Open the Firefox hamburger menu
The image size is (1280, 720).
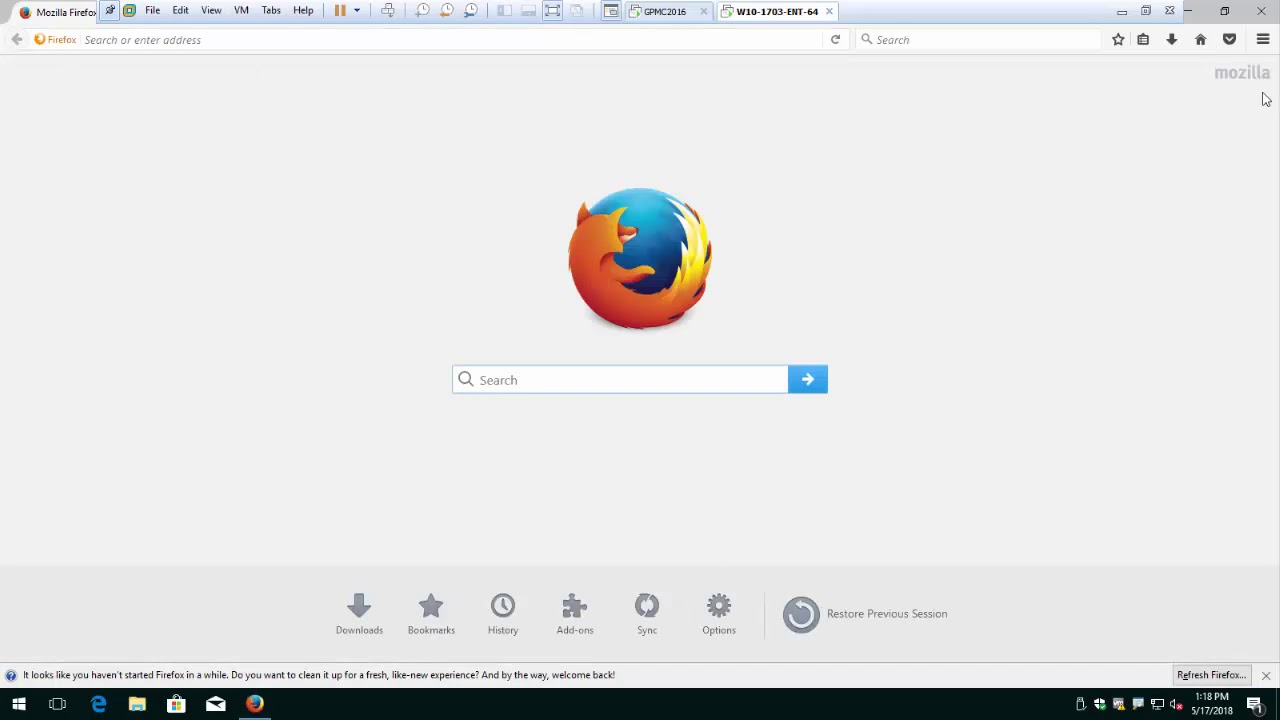tap(1263, 40)
